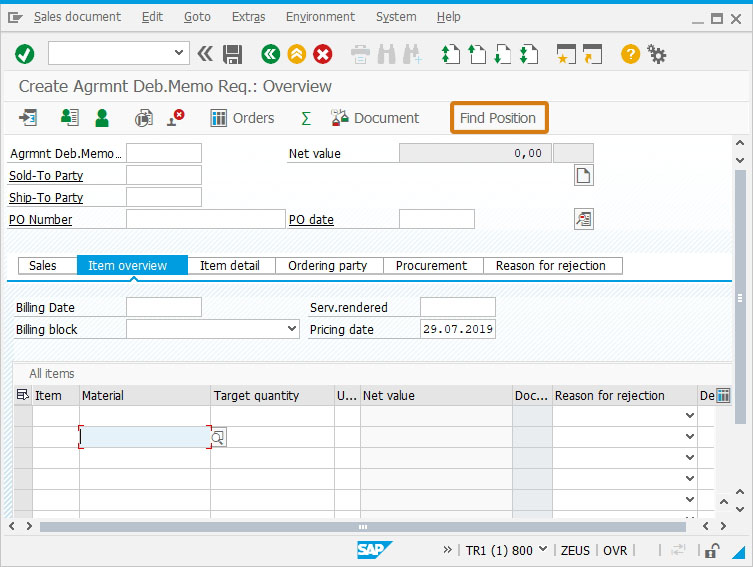The height and width of the screenshot is (567, 753).
Task: Click the blank document header icon
Action: [583, 175]
